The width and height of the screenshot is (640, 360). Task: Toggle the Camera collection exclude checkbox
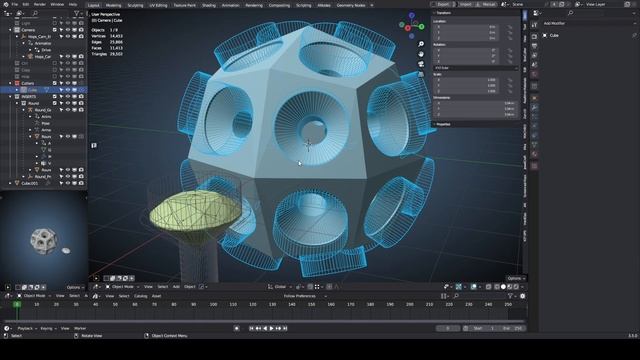[54, 30]
